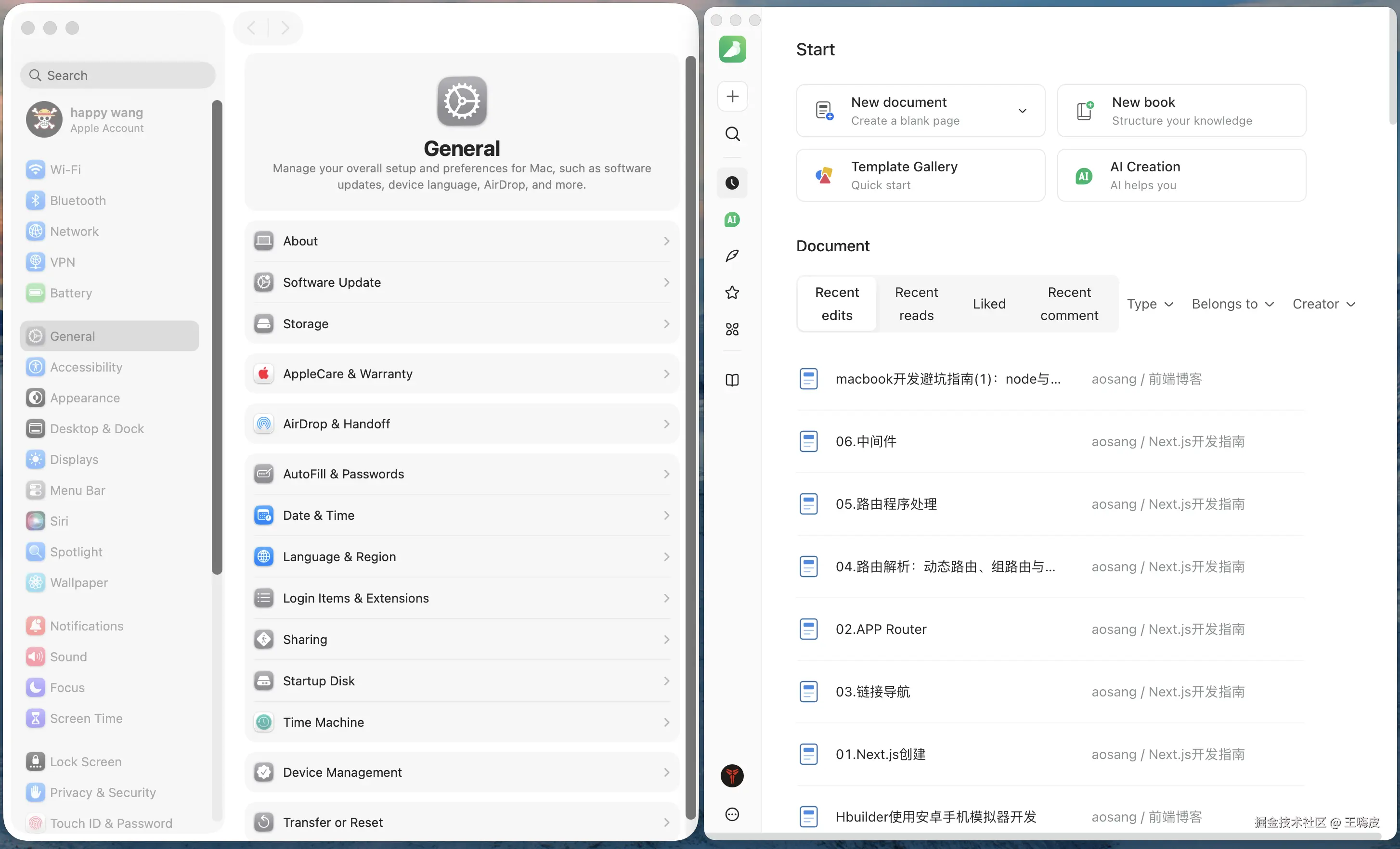Select the Appearance icon in System Settings
The image size is (1400, 849).
point(35,398)
